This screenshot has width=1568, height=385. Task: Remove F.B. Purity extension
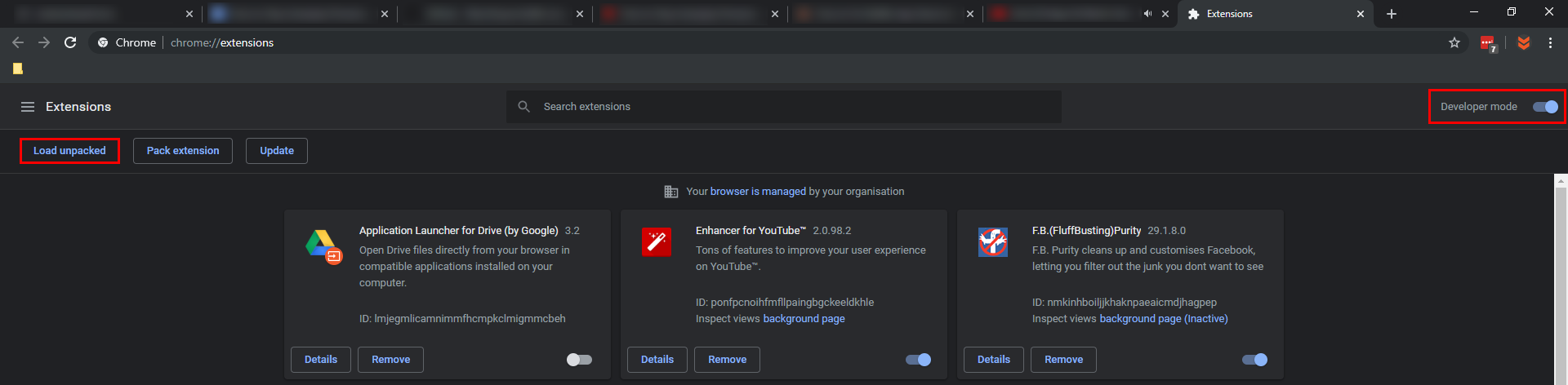(1064, 360)
